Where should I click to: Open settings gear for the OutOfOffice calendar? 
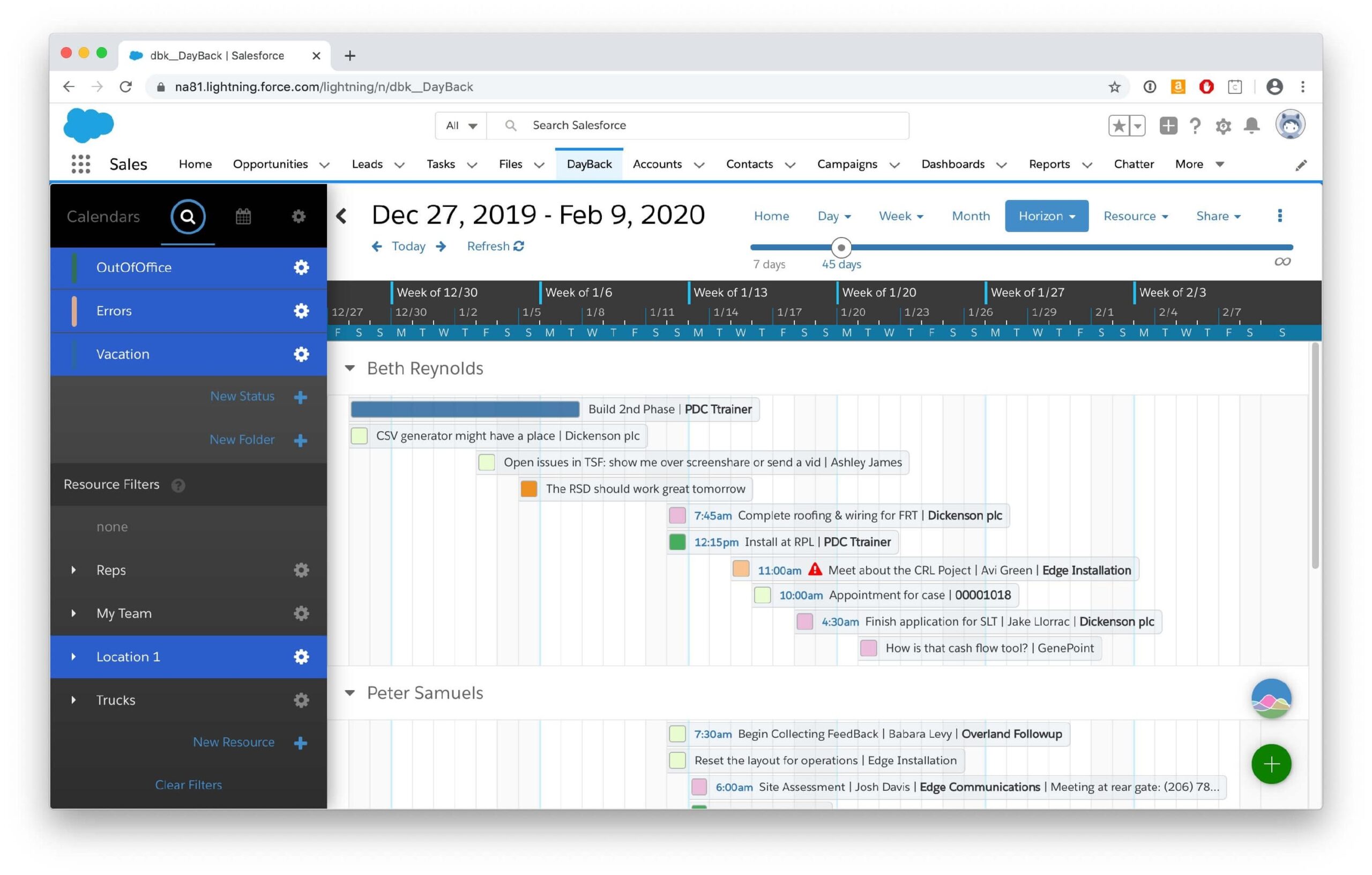coord(301,267)
